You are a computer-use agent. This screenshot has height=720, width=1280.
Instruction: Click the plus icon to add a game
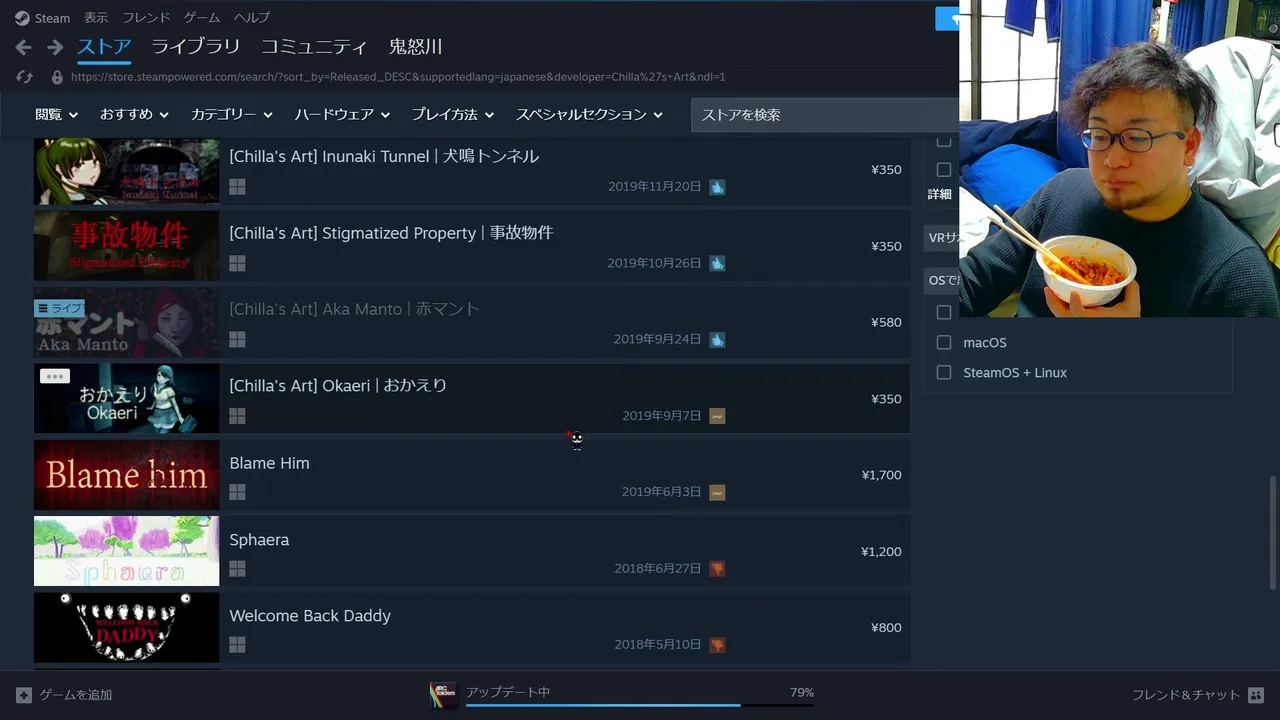pos(24,695)
